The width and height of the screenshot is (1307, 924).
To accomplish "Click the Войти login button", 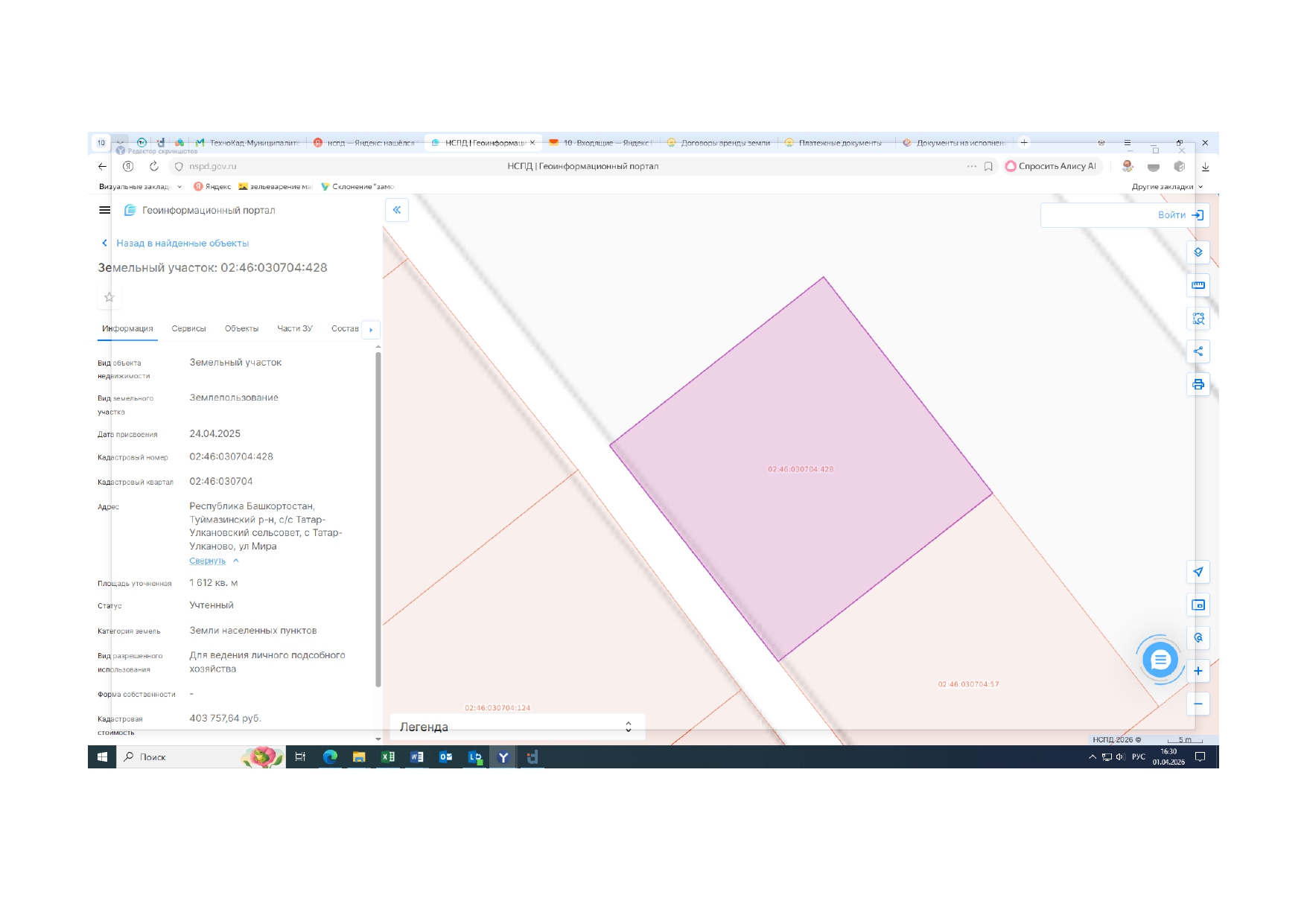I will (x=1180, y=215).
